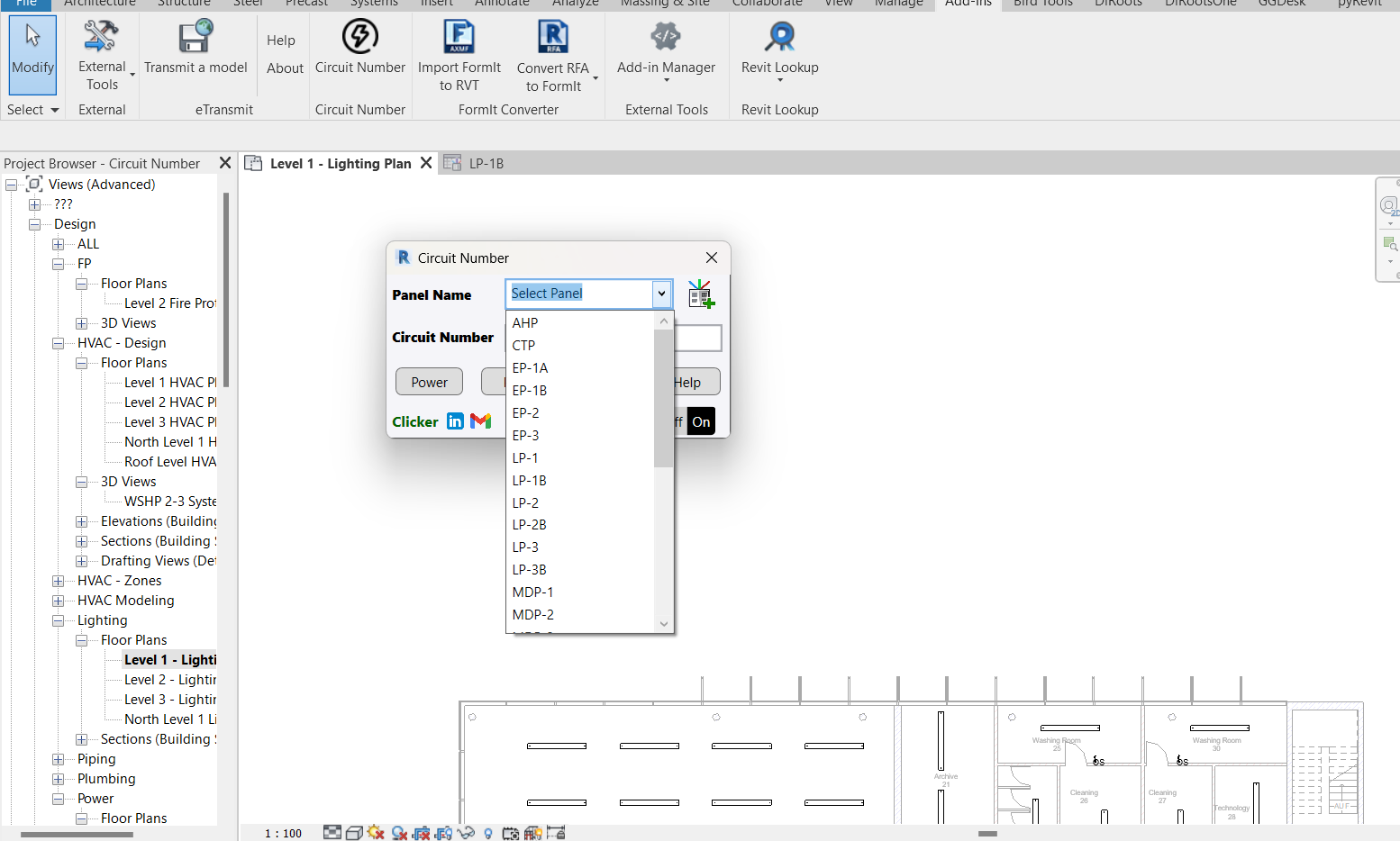Open Temporary Hide/Isolate sunglasses icon
1400x841 pixels.
coord(466,833)
